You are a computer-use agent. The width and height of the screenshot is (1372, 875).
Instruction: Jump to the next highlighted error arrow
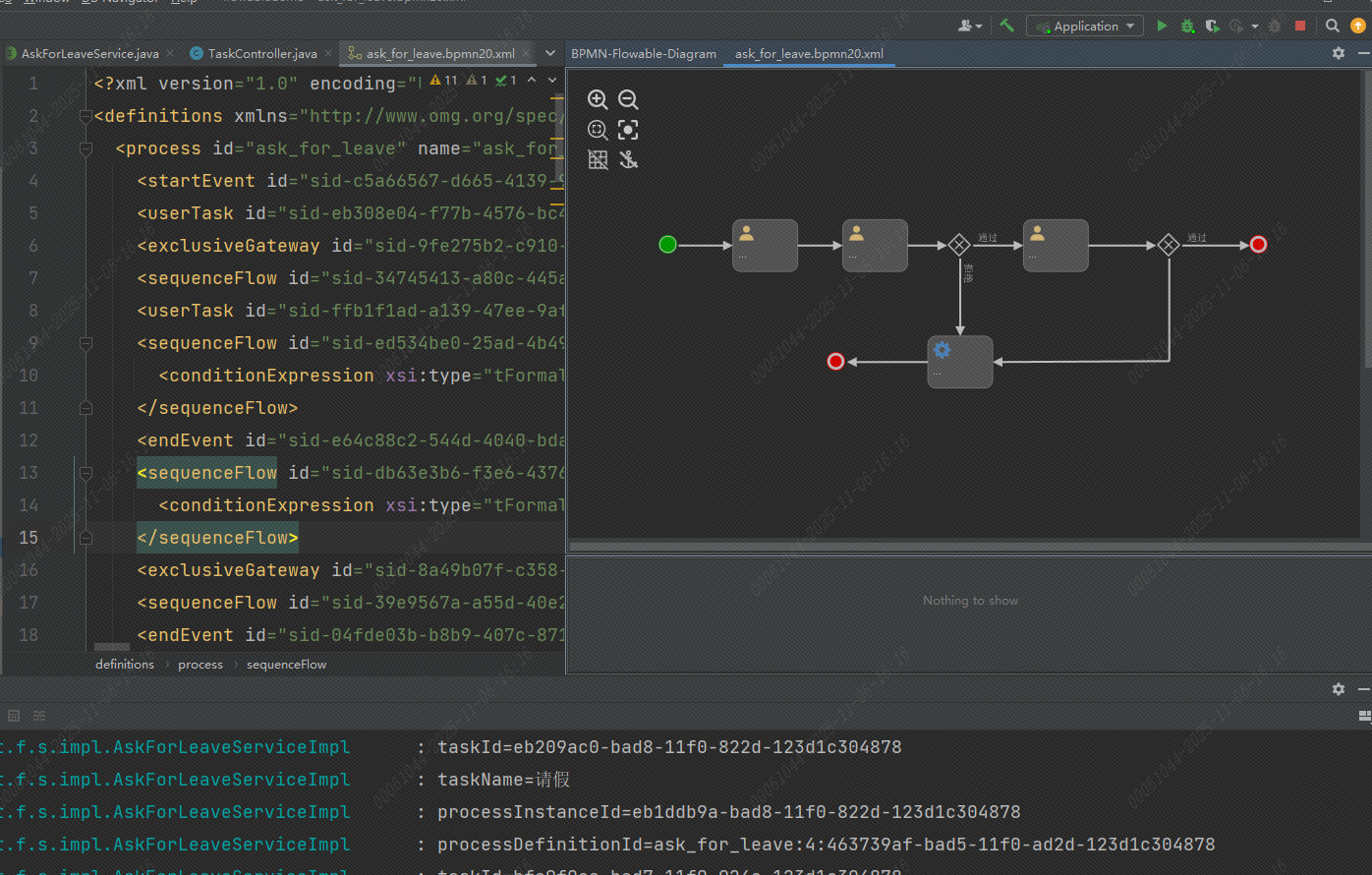pos(551,80)
